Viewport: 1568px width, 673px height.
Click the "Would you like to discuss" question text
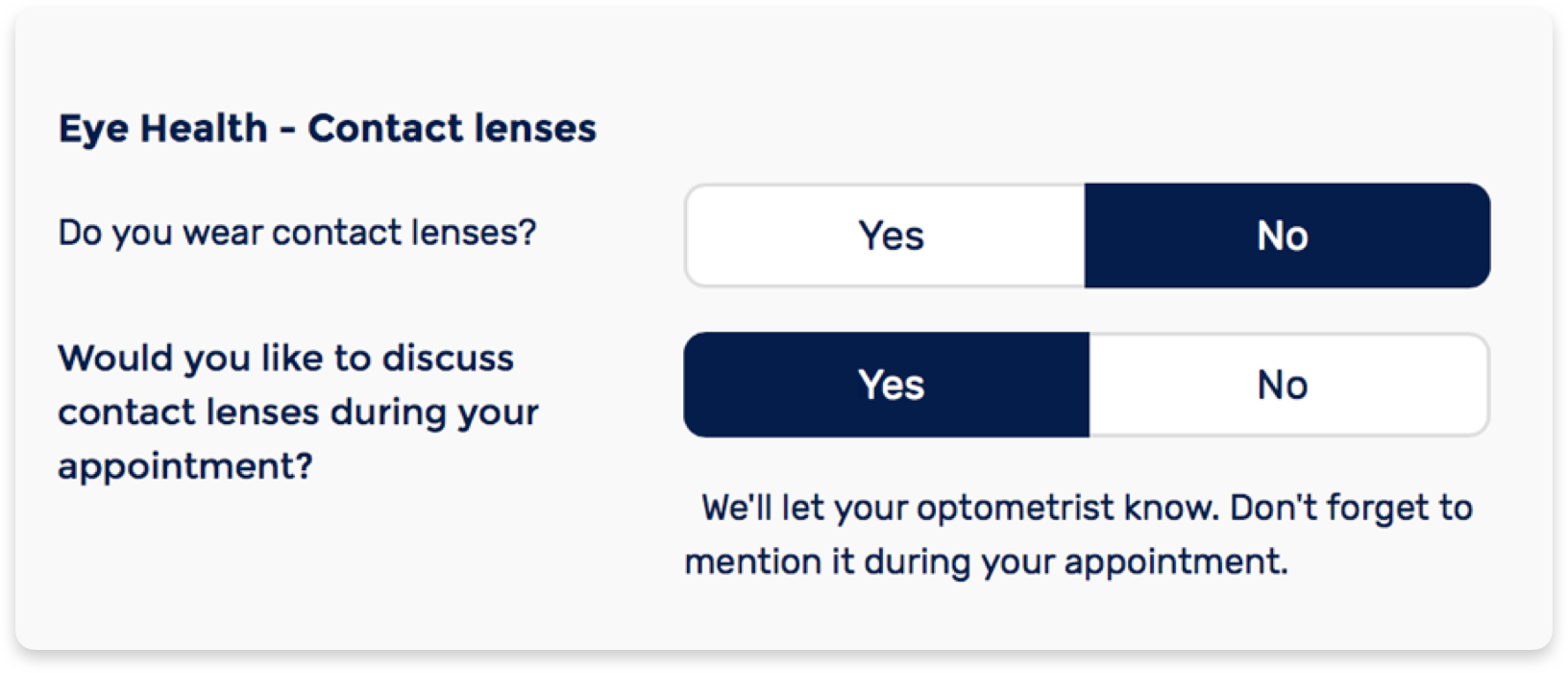pyautogui.click(x=286, y=358)
